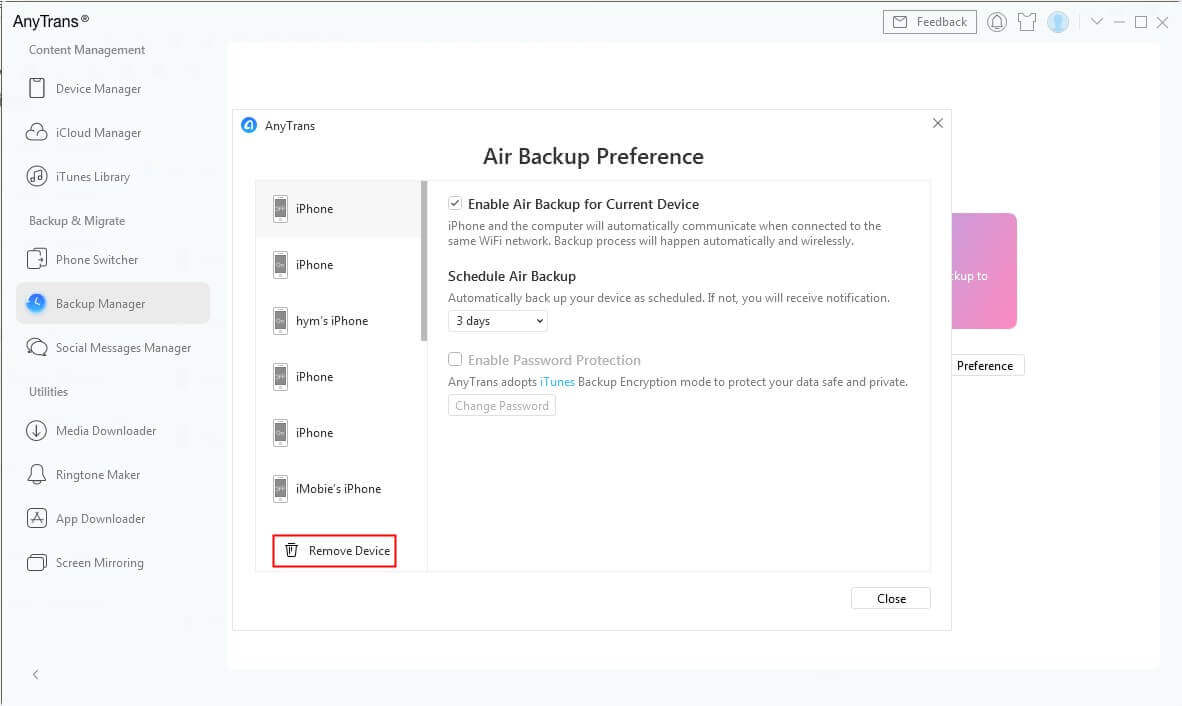Click the Close button in the dialog
The image size is (1182, 706).
tap(890, 598)
